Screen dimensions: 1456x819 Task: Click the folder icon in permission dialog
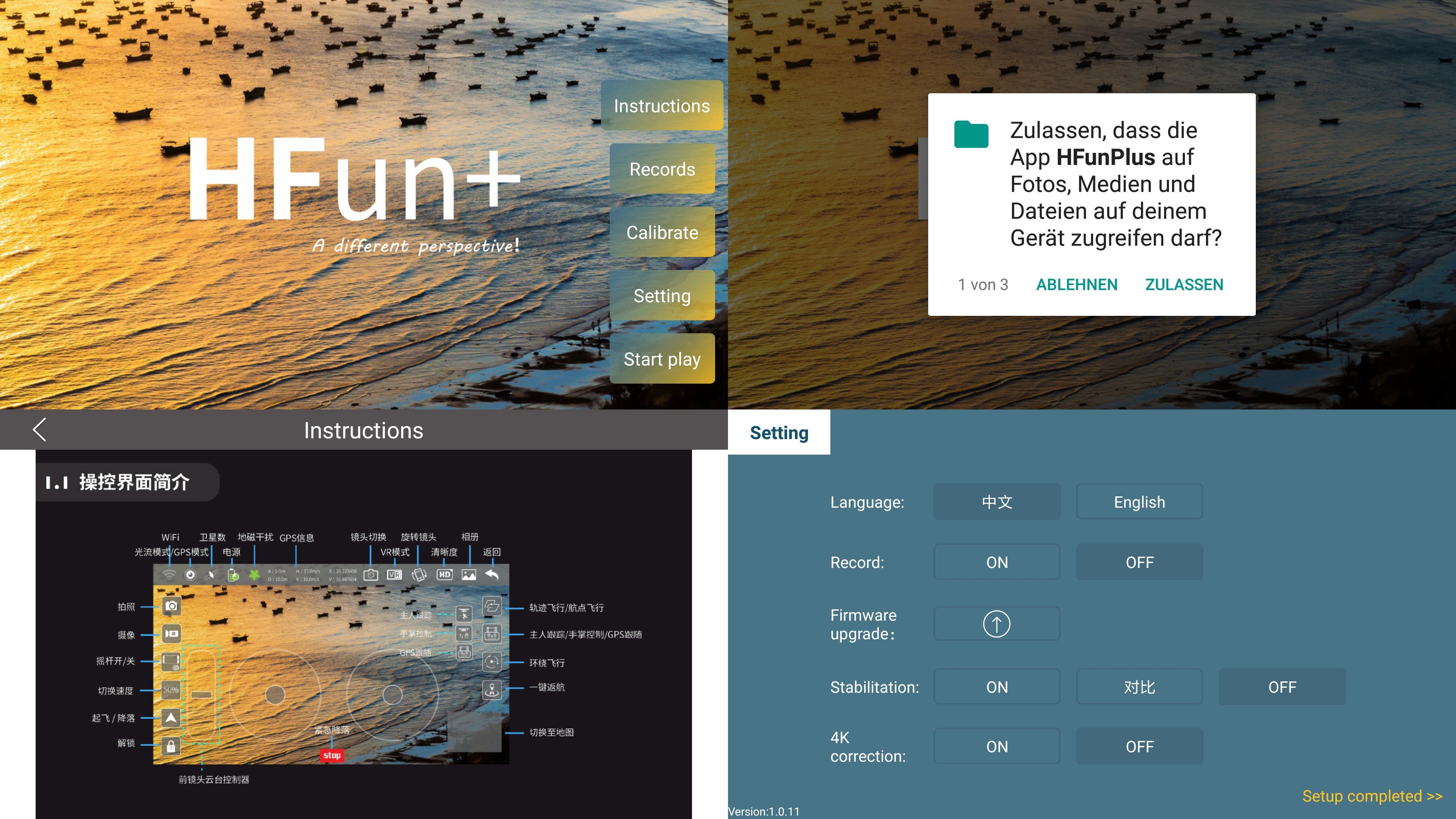tap(971, 135)
